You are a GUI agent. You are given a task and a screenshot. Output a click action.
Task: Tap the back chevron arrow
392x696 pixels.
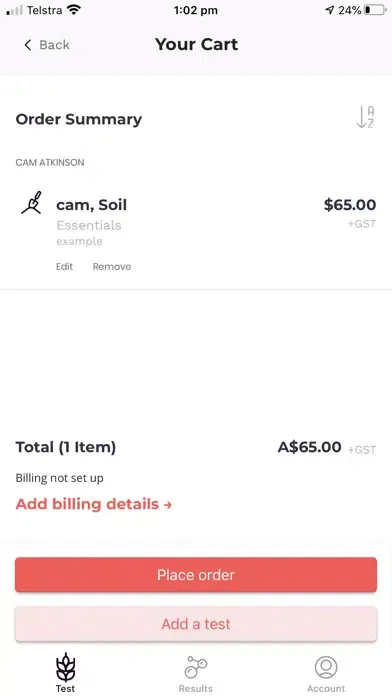click(x=28, y=45)
